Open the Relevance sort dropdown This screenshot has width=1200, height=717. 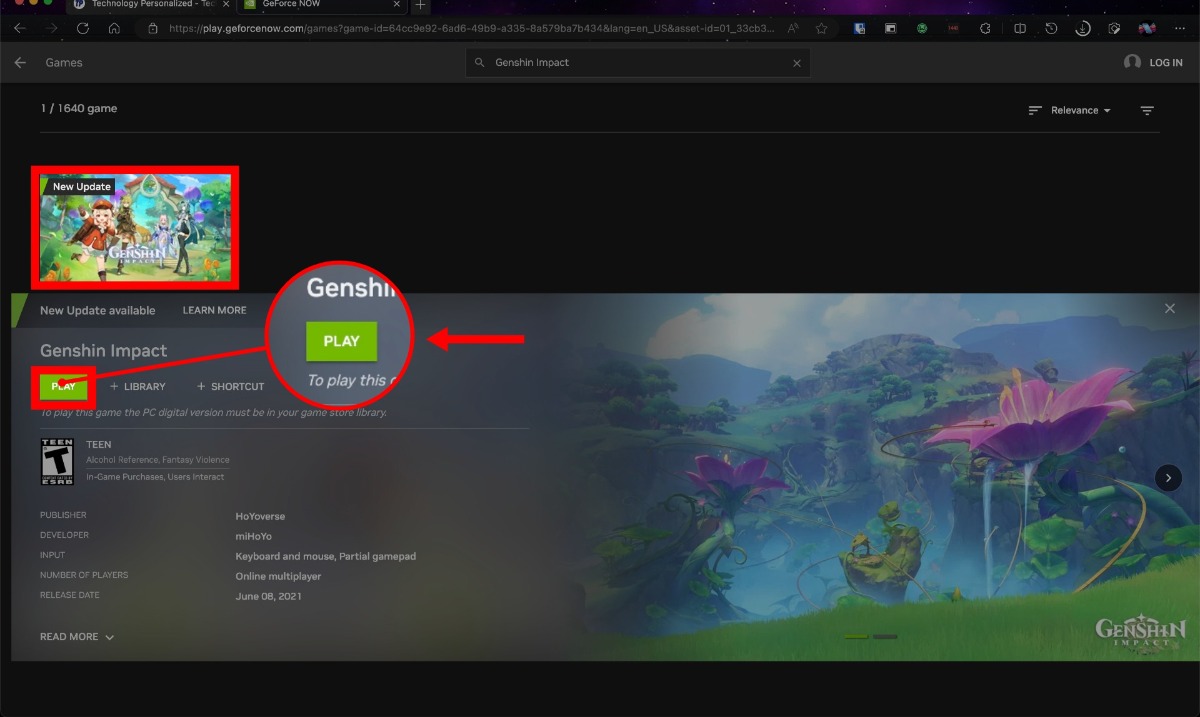[x=1070, y=110]
